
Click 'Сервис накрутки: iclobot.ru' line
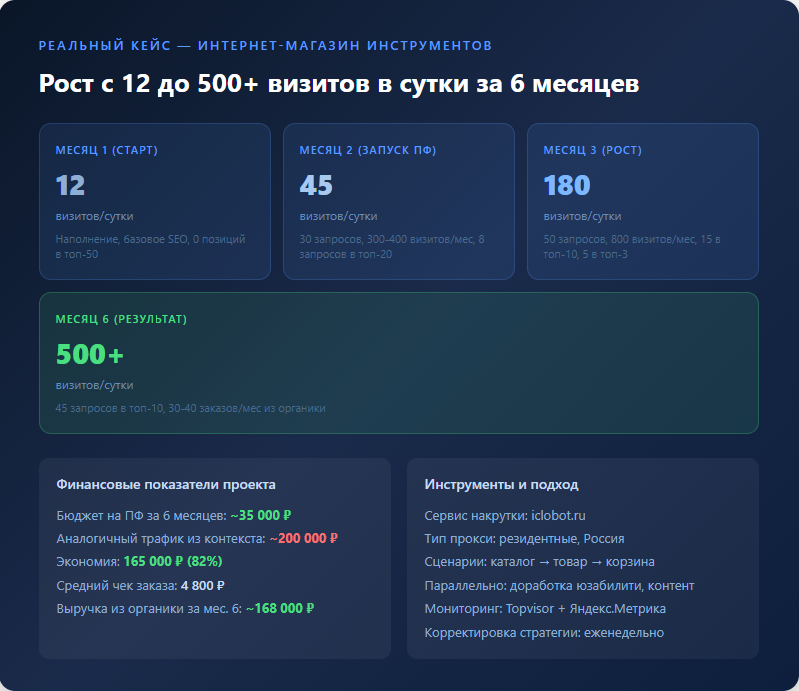(505, 516)
